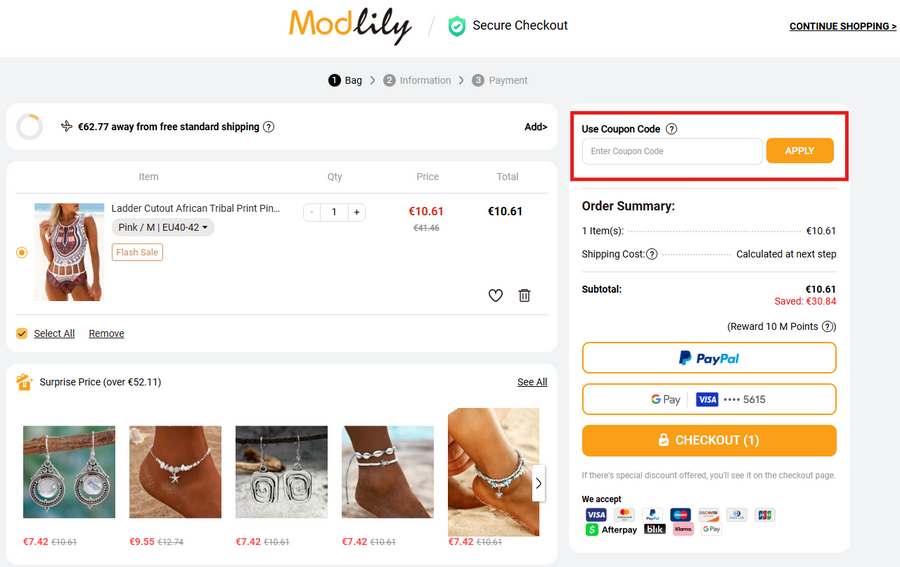Click the CHECKOUT (1) button
The height and width of the screenshot is (567, 900).
pyautogui.click(x=709, y=440)
